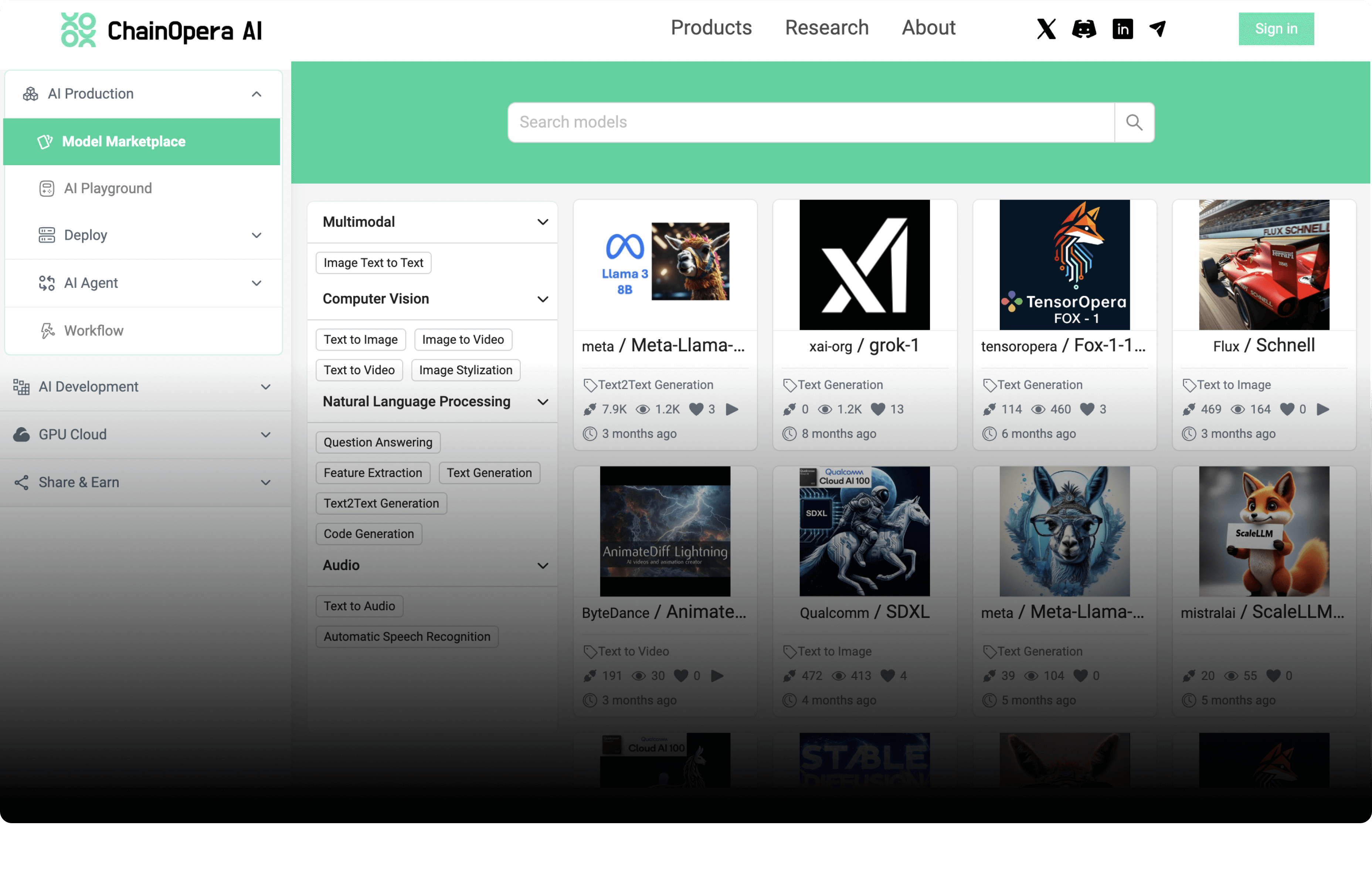This screenshot has width=1372, height=876.
Task: Collapse the AI Production sidebar section
Action: [x=257, y=94]
